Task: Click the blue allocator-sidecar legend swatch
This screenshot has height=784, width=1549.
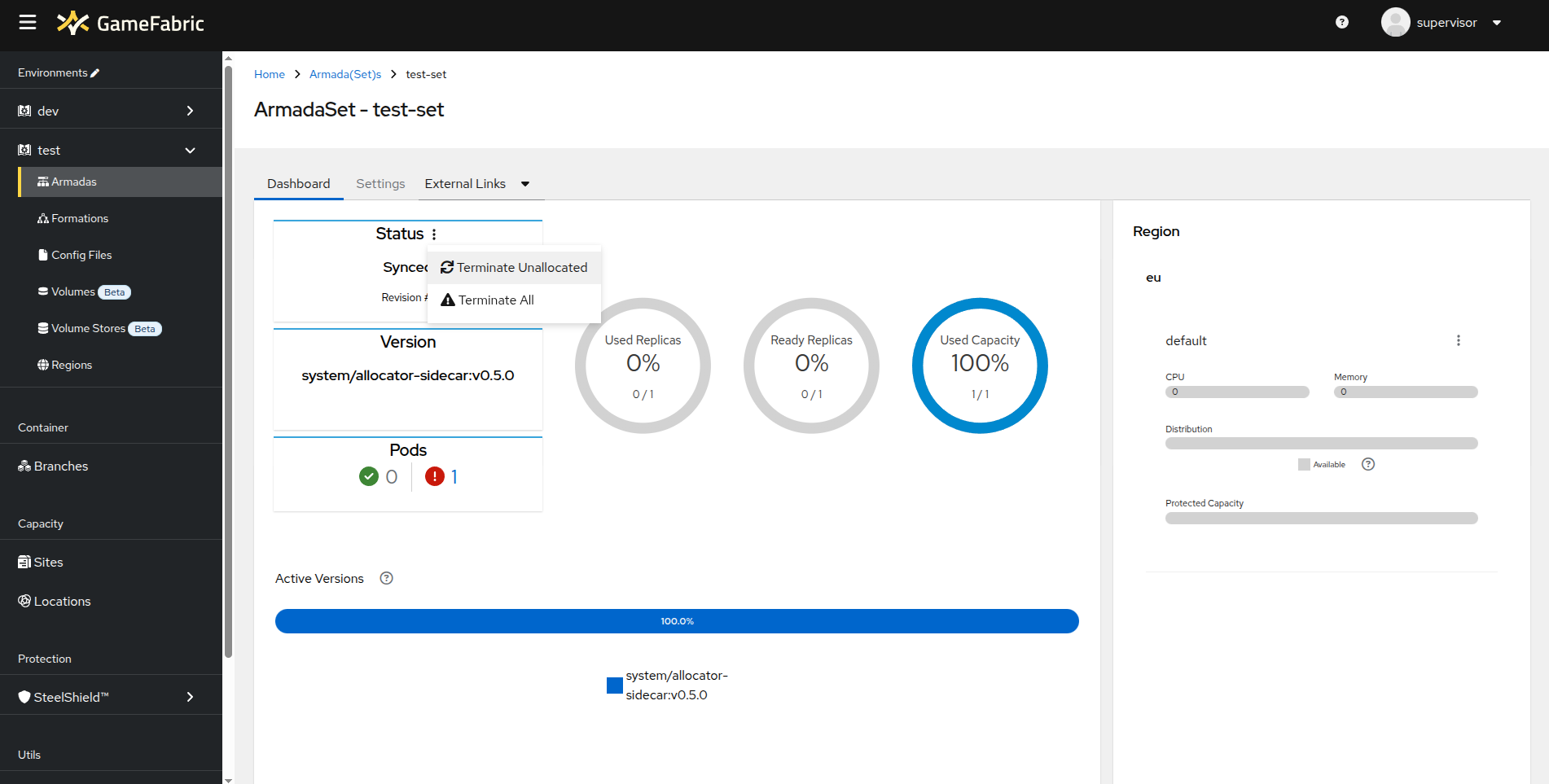Action: [x=615, y=685]
